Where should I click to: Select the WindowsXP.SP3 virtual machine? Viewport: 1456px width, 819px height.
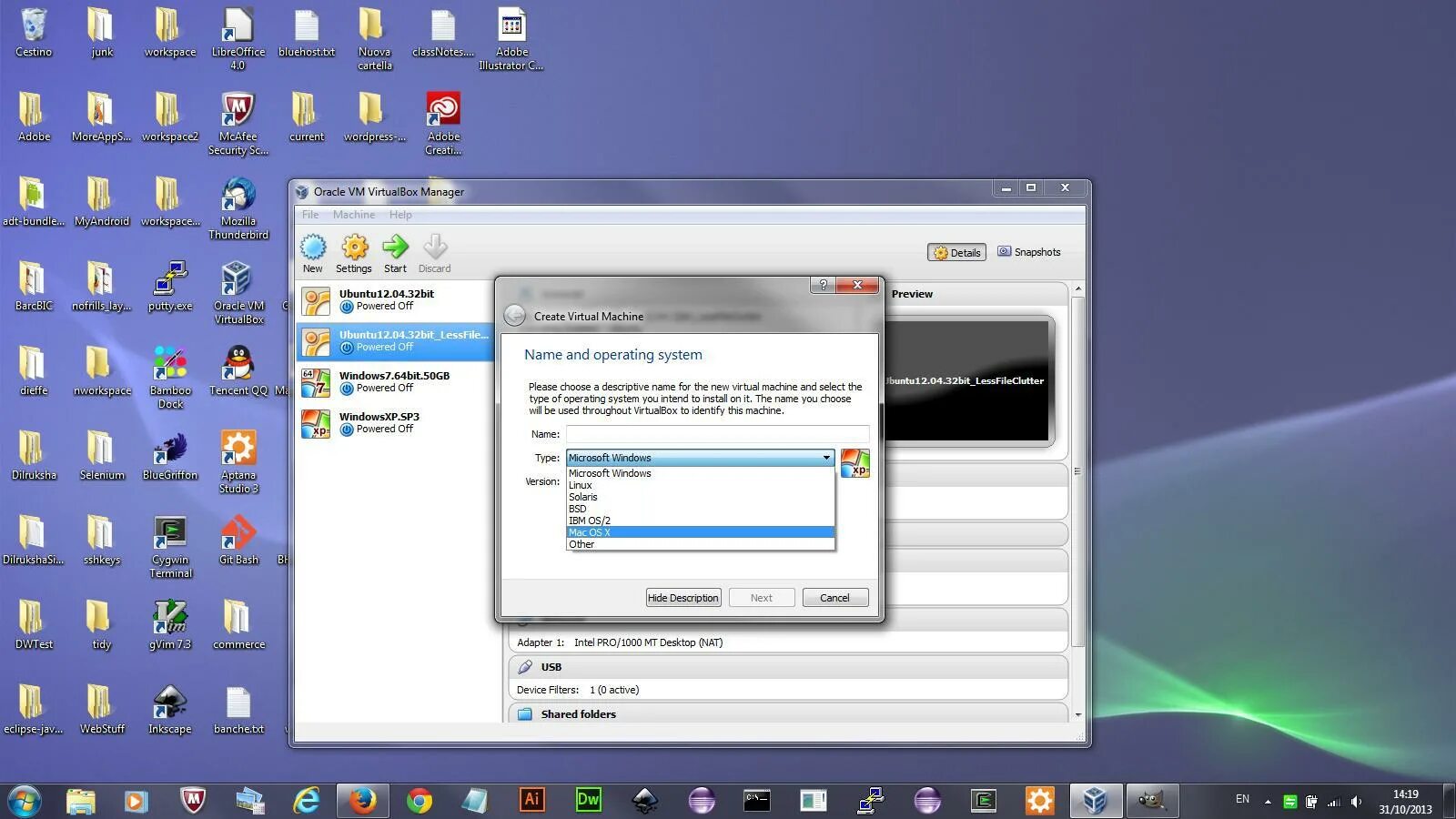click(396, 423)
